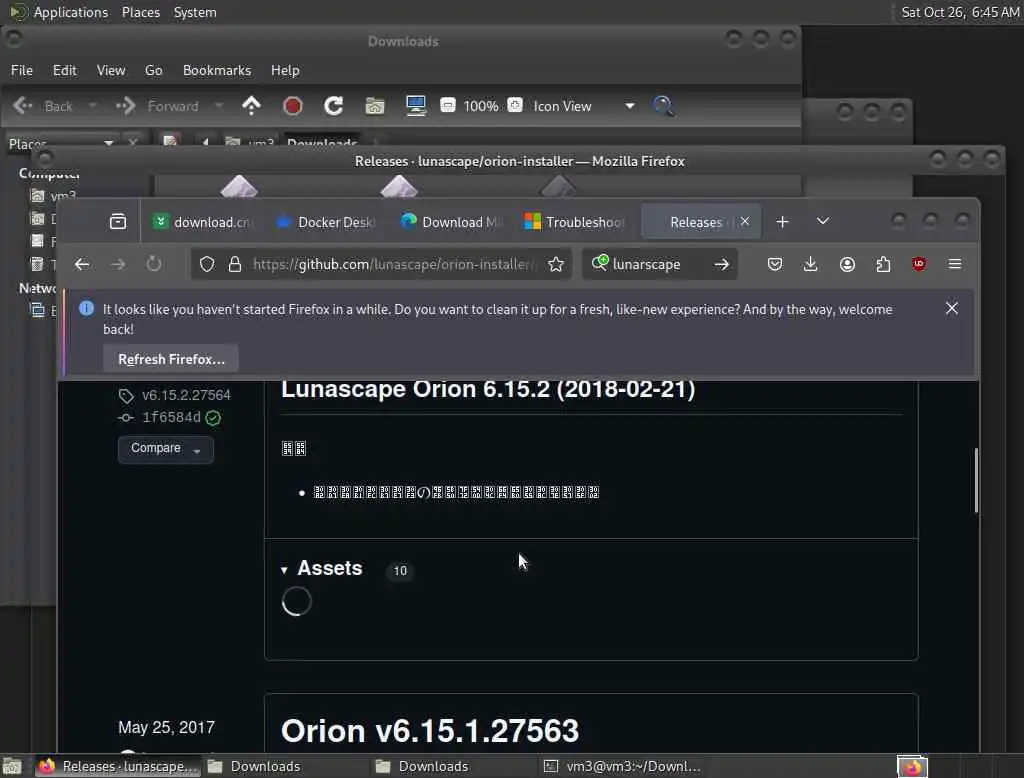Switch to the Download Microsoft Edge tab
The image size is (1024, 778).
coord(451,222)
